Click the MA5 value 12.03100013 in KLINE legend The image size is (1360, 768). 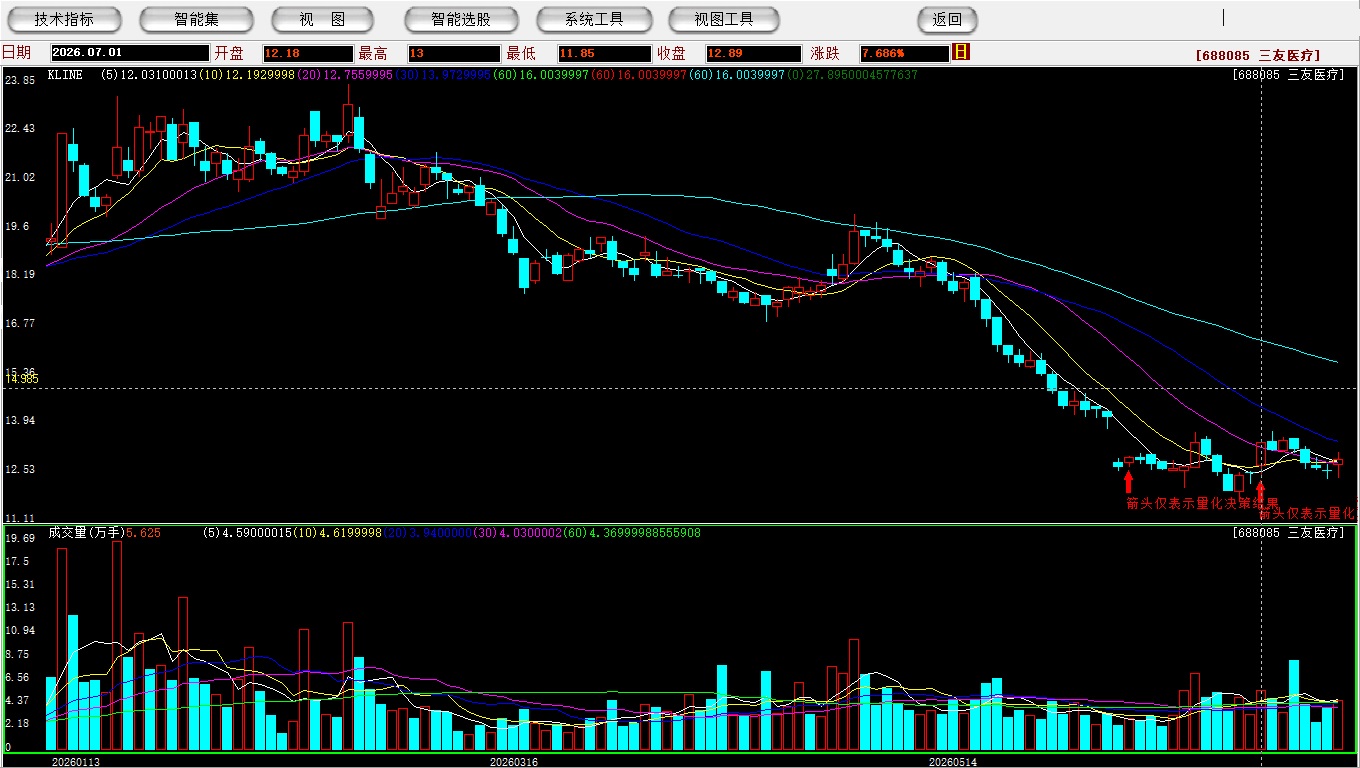159,75
